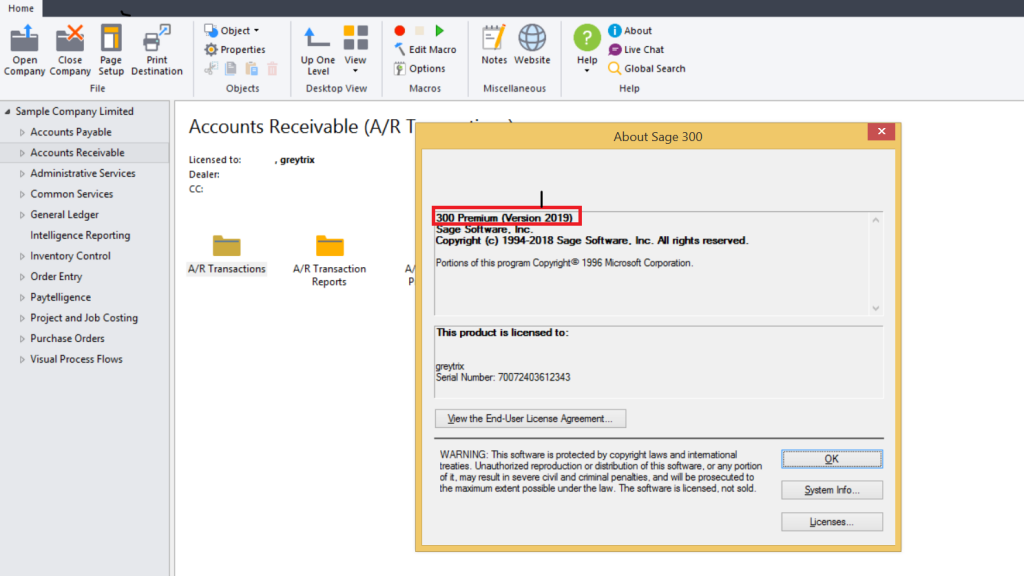Select Order Entry in tree
The width and height of the screenshot is (1024, 576).
[56, 277]
